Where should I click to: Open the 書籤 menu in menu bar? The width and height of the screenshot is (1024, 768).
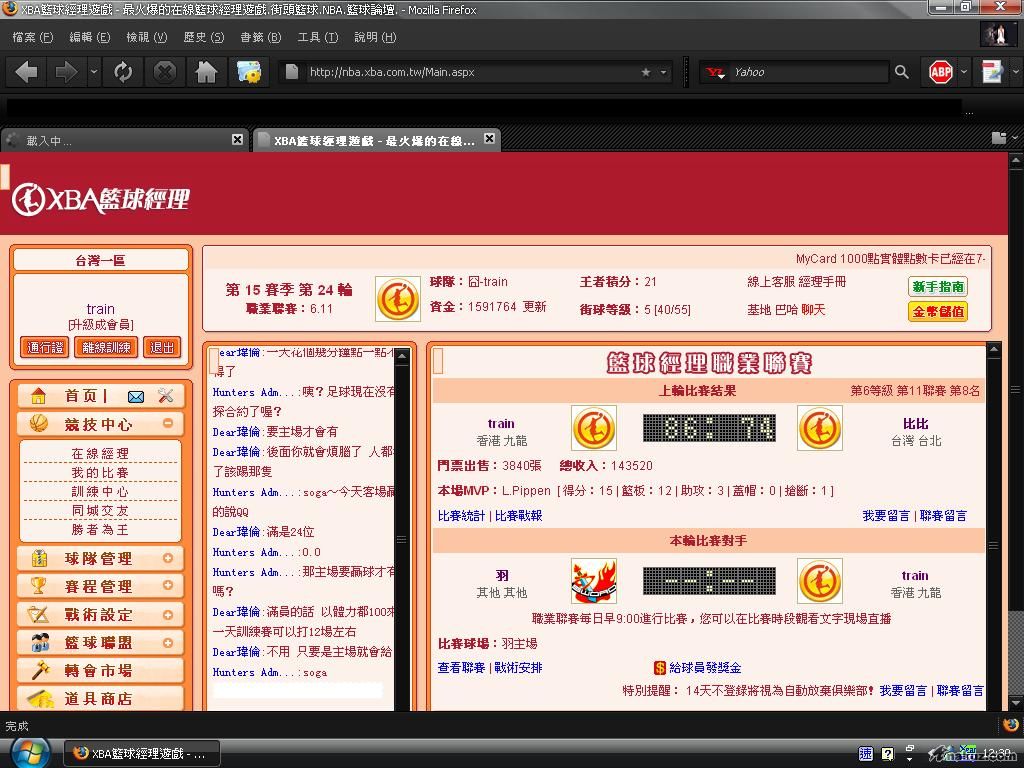[259, 37]
